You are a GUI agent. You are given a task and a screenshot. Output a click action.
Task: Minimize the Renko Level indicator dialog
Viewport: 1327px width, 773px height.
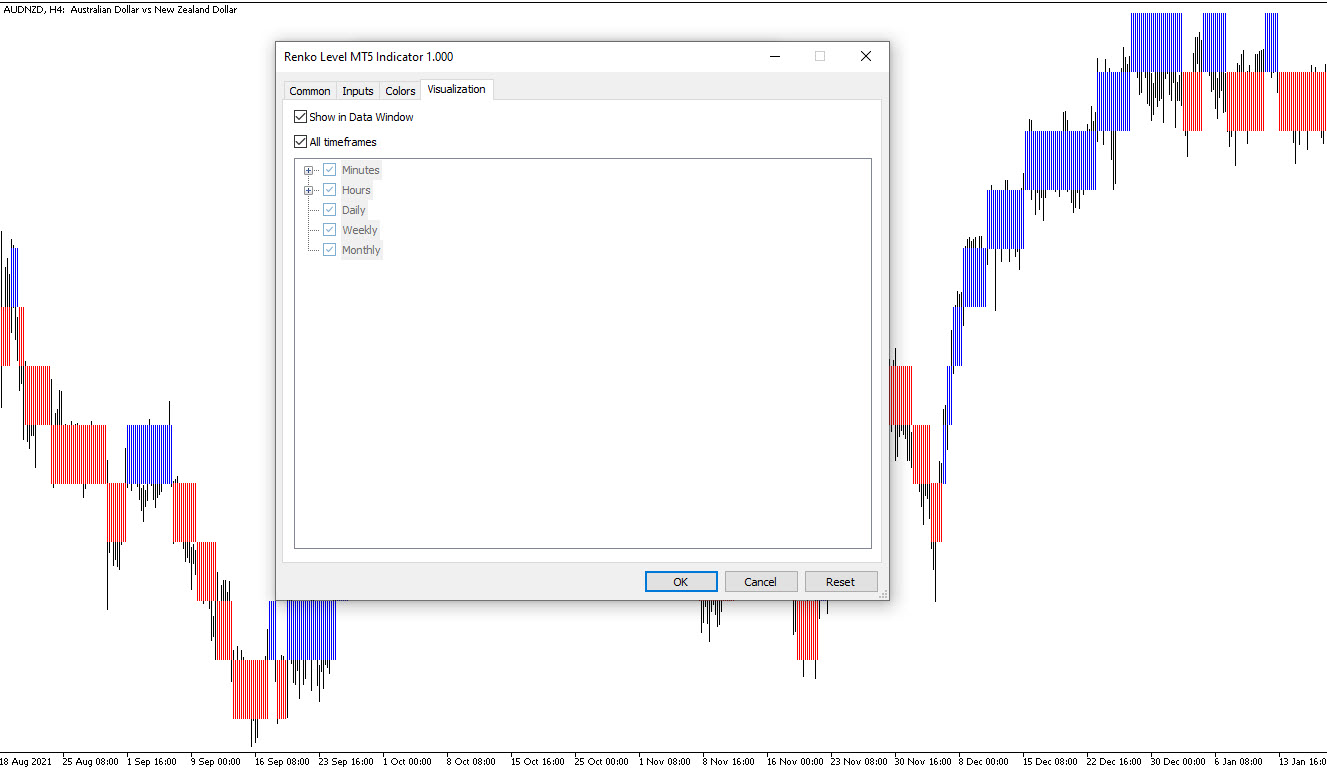point(775,57)
